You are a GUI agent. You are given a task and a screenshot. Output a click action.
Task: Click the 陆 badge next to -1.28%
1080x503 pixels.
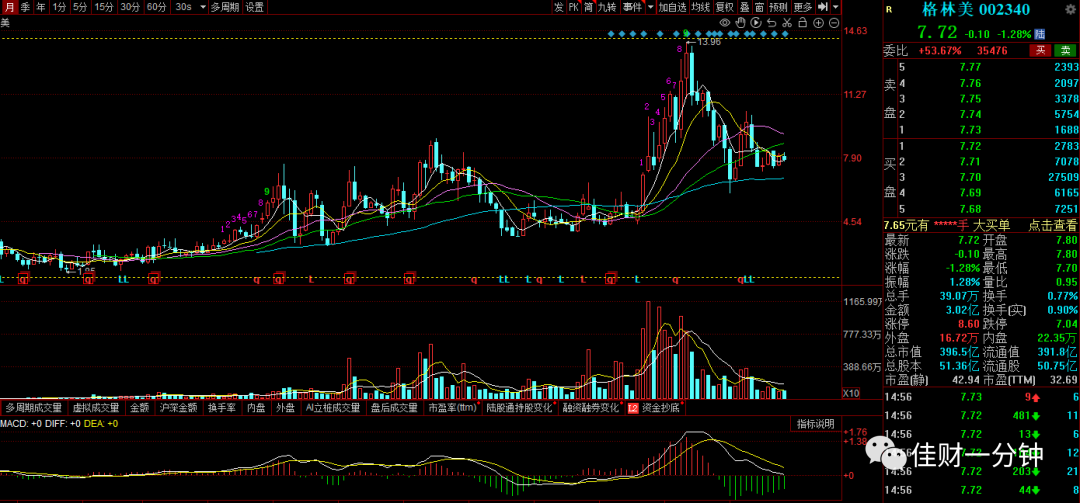pyautogui.click(x=1039, y=33)
